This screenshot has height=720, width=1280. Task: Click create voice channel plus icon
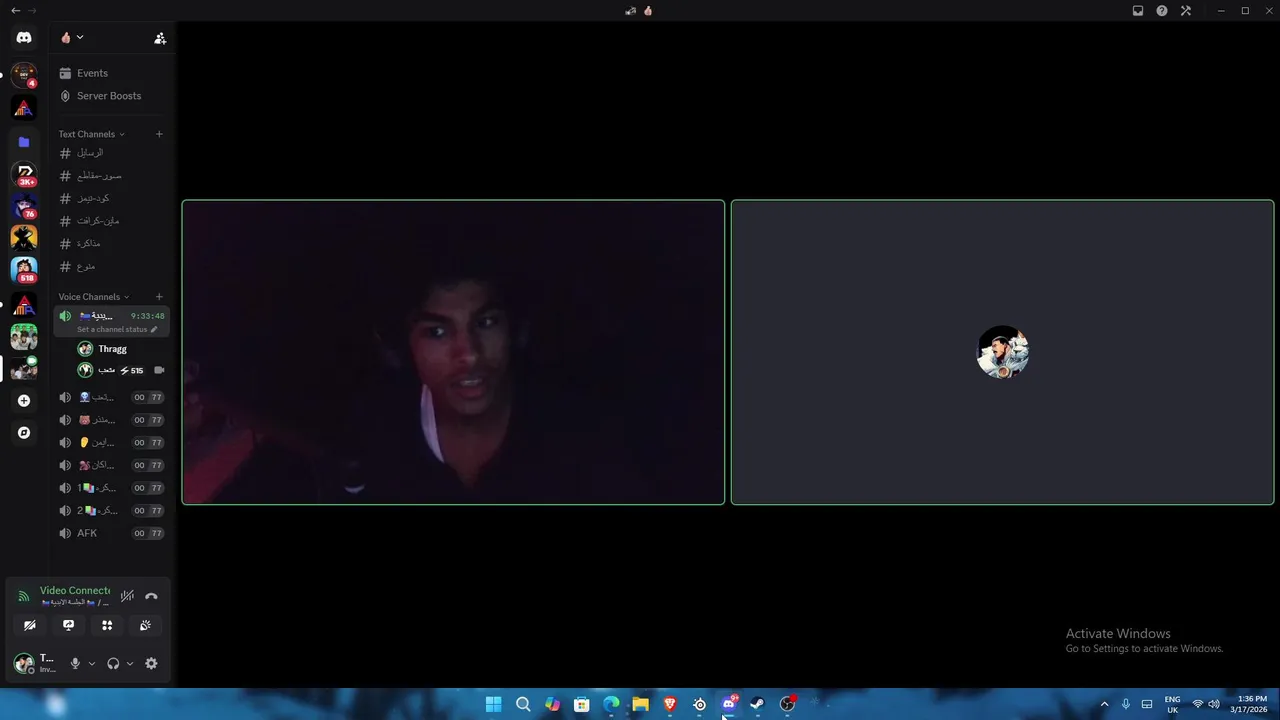pos(159,297)
